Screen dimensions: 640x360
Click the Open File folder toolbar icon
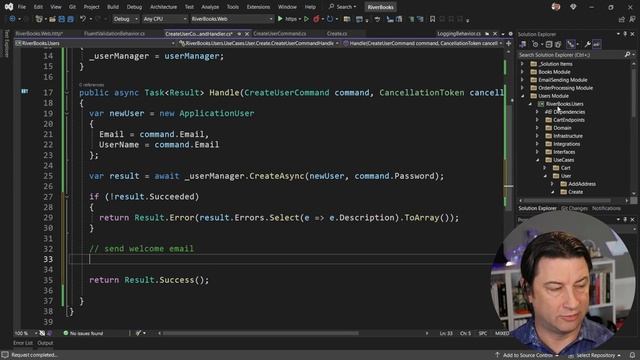52,19
